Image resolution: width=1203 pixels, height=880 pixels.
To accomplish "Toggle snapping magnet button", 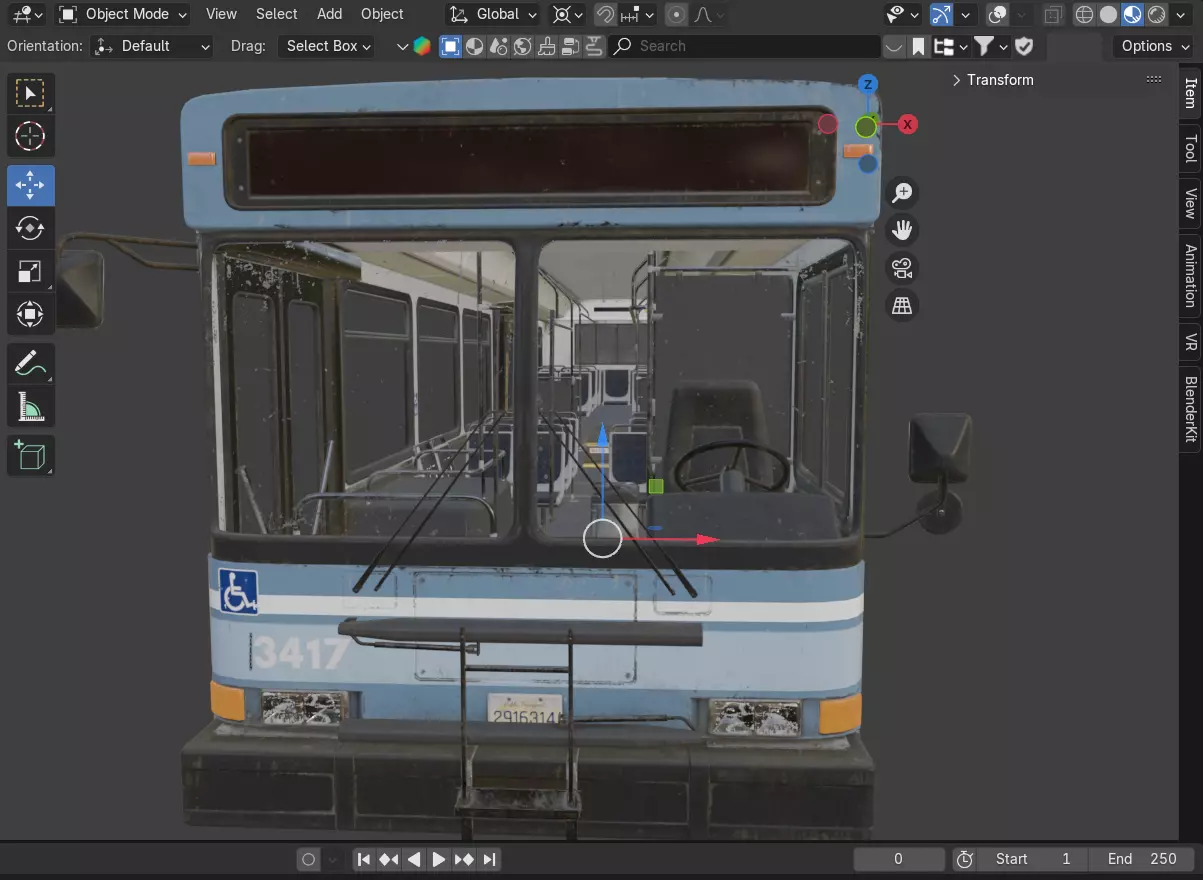I will [x=604, y=15].
